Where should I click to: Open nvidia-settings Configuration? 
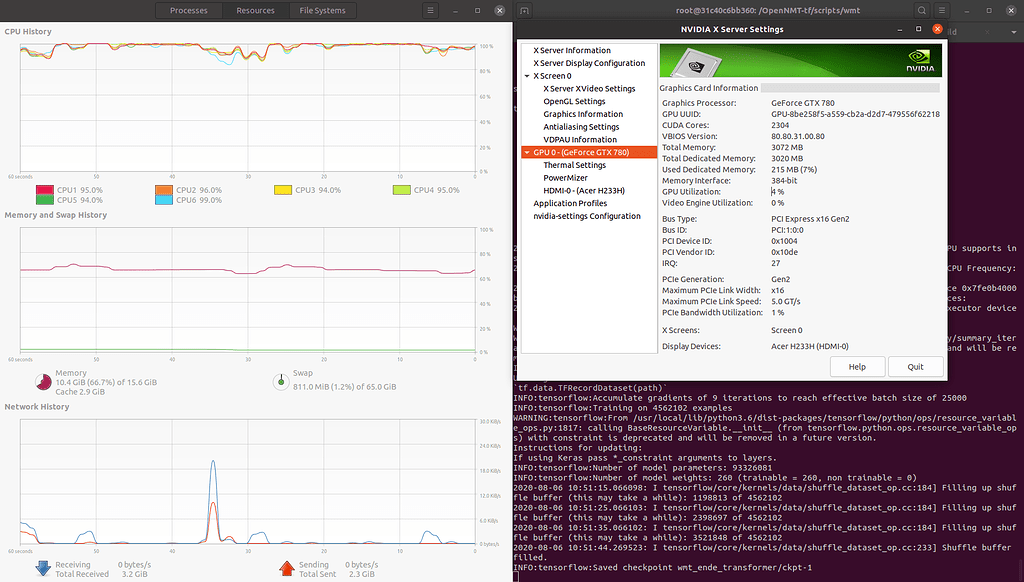[586, 216]
